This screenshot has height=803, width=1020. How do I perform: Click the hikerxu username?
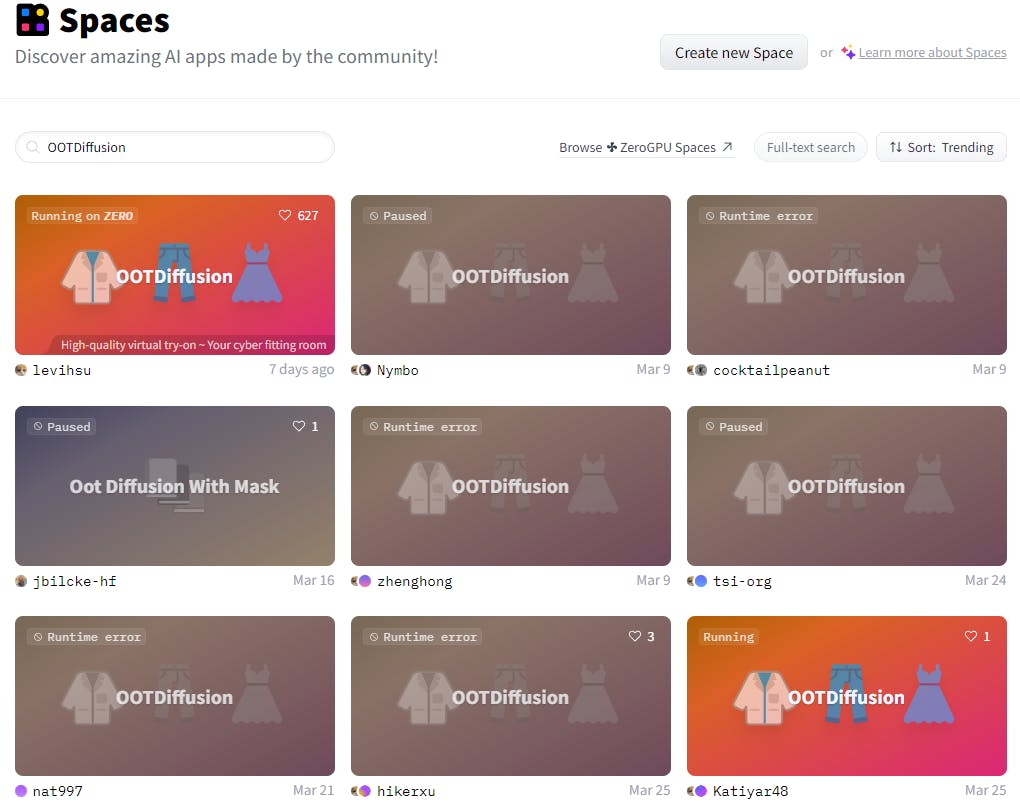tap(407, 791)
